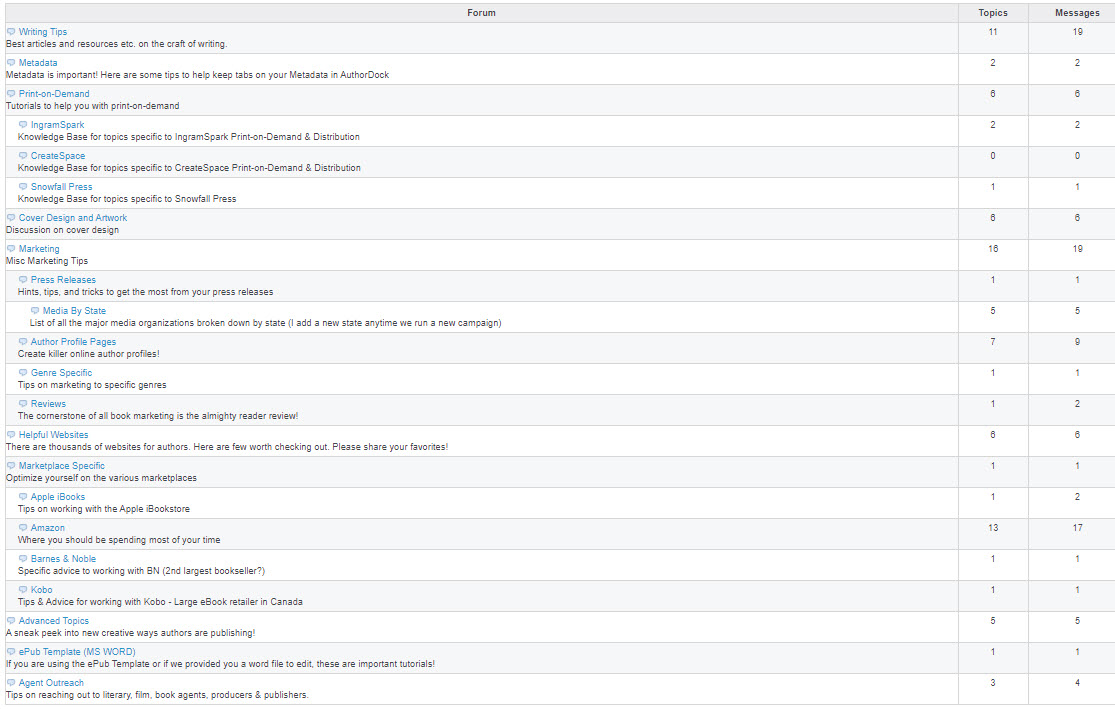Open the Kobo subforum link
Image resolution: width=1115 pixels, height=709 pixels.
[x=41, y=590]
